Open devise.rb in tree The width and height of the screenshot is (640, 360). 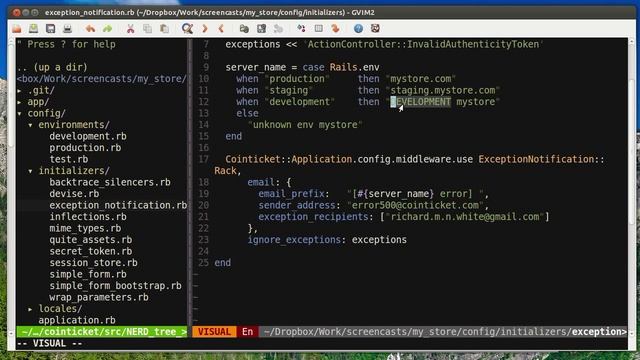click(x=74, y=194)
